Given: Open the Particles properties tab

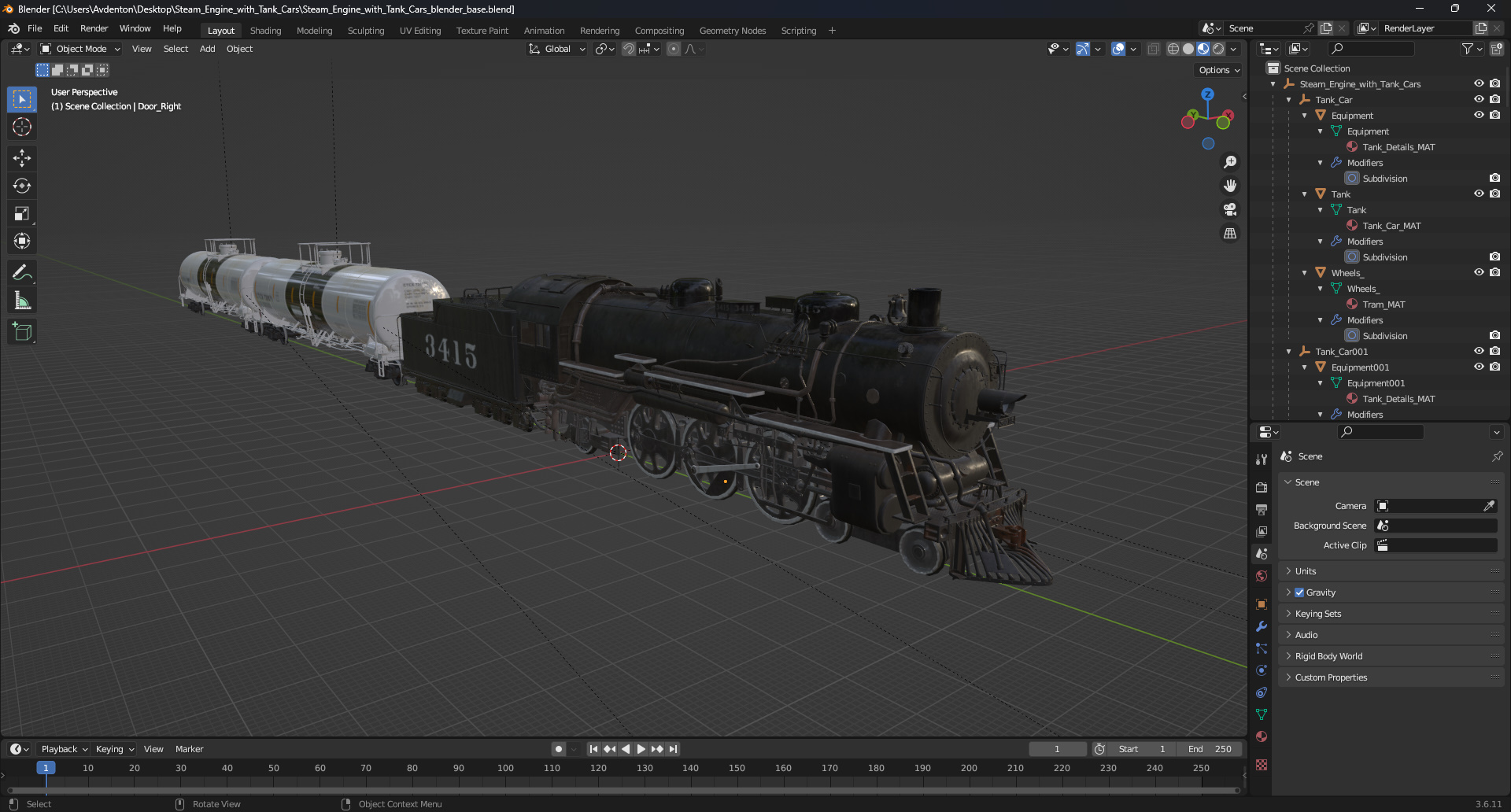Looking at the screenshot, I should coord(1262,648).
